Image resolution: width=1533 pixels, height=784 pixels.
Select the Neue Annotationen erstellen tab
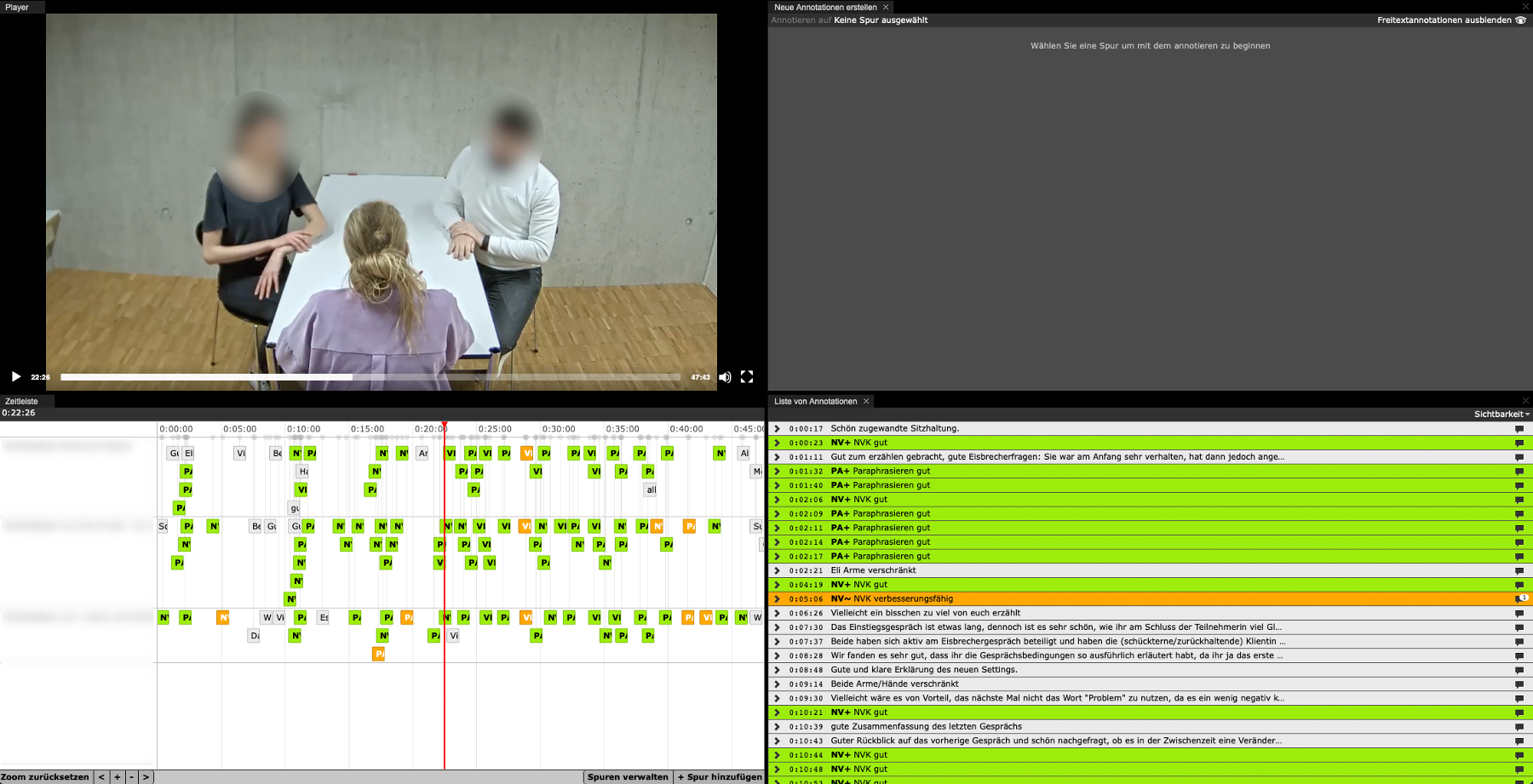(x=824, y=8)
